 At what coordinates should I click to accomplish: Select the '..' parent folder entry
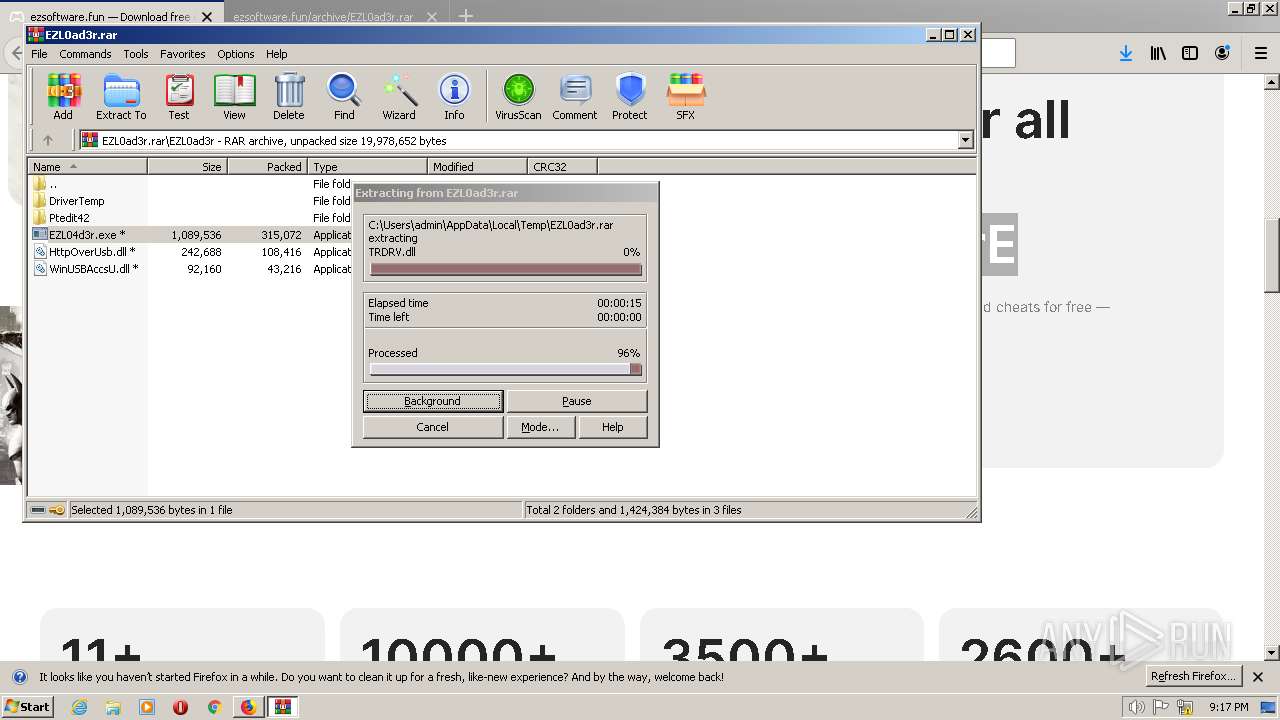tap(52, 184)
